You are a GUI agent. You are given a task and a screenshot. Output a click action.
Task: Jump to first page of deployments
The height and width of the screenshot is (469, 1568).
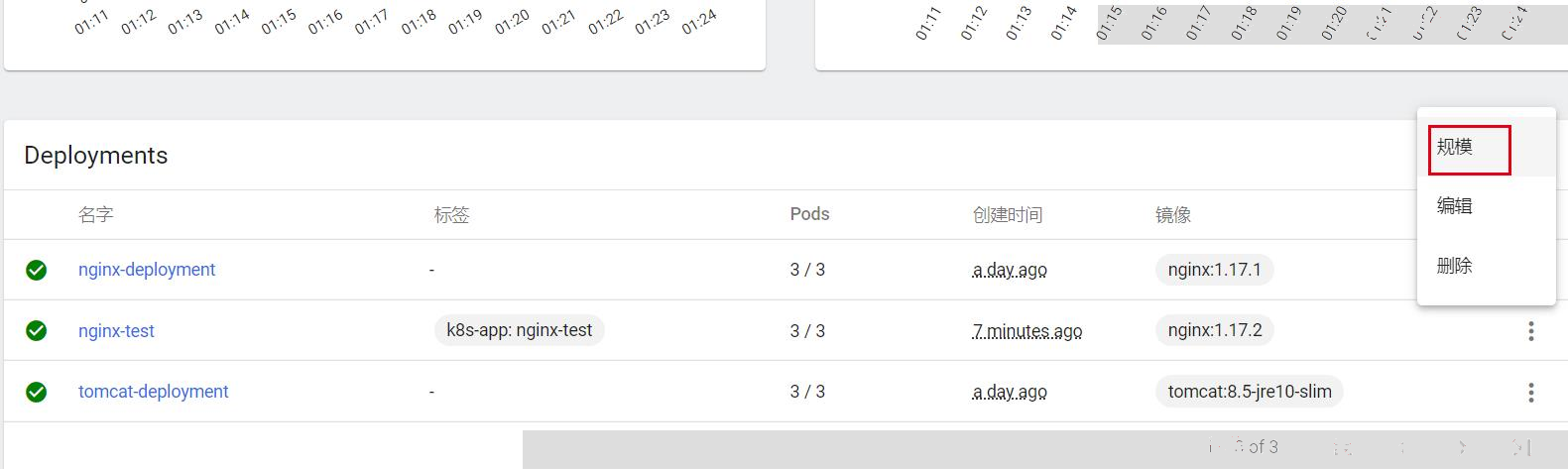pos(1343,447)
